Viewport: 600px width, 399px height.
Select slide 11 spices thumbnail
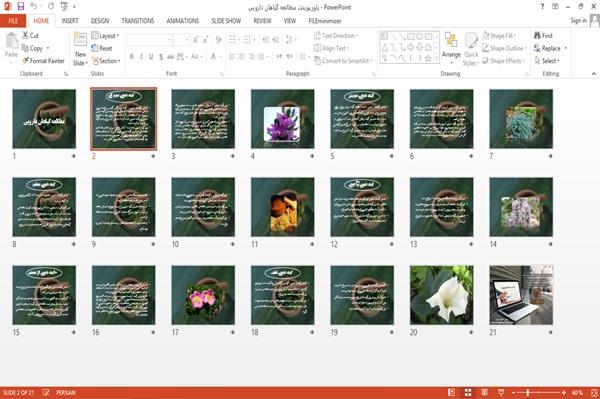282,207
